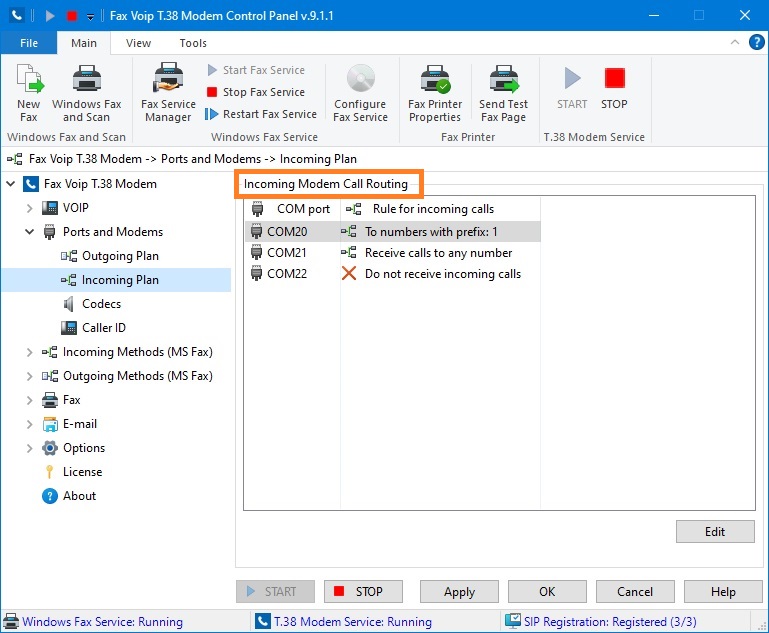769x633 pixels.
Task: Click 'Do not receive incoming calls' rule
Action: tap(443, 274)
